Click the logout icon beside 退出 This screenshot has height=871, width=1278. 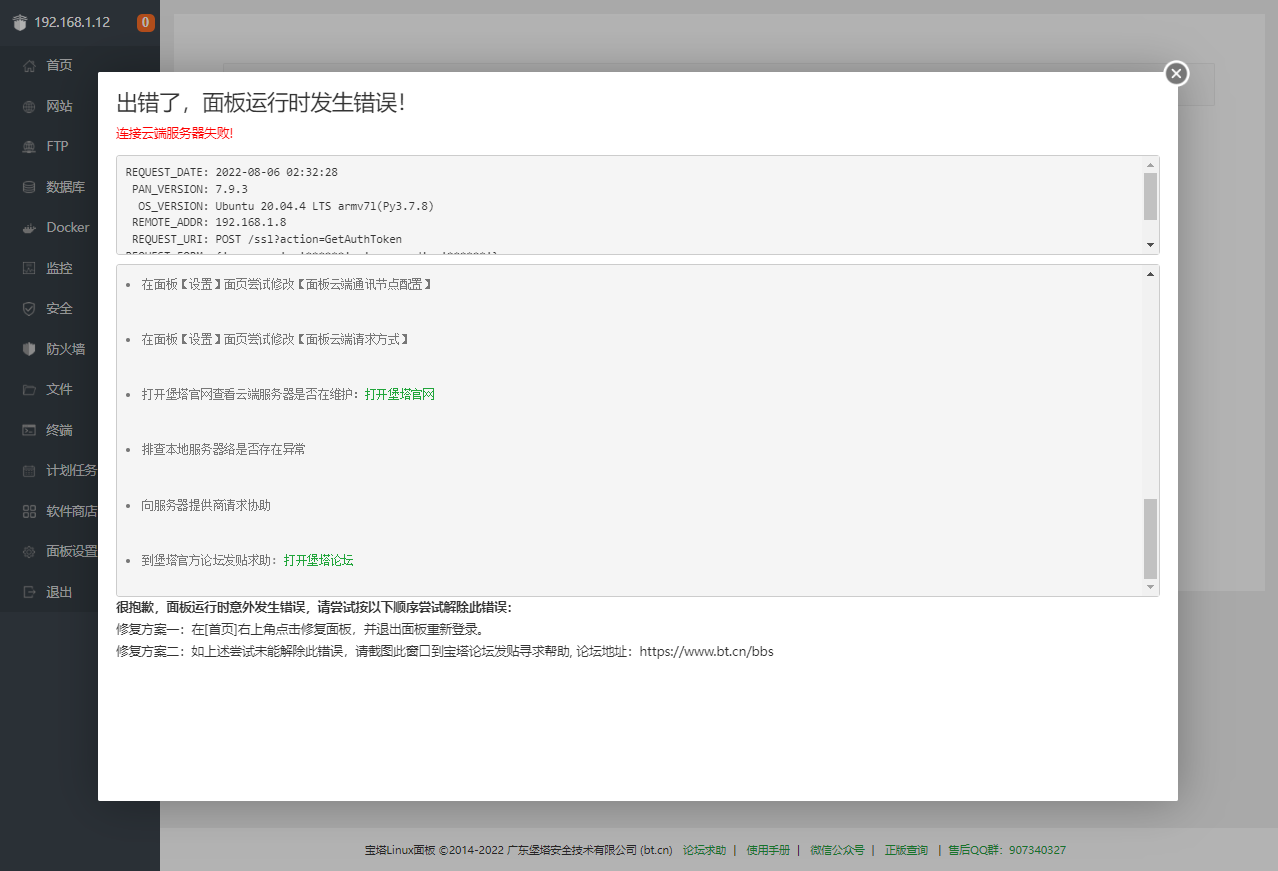29,592
